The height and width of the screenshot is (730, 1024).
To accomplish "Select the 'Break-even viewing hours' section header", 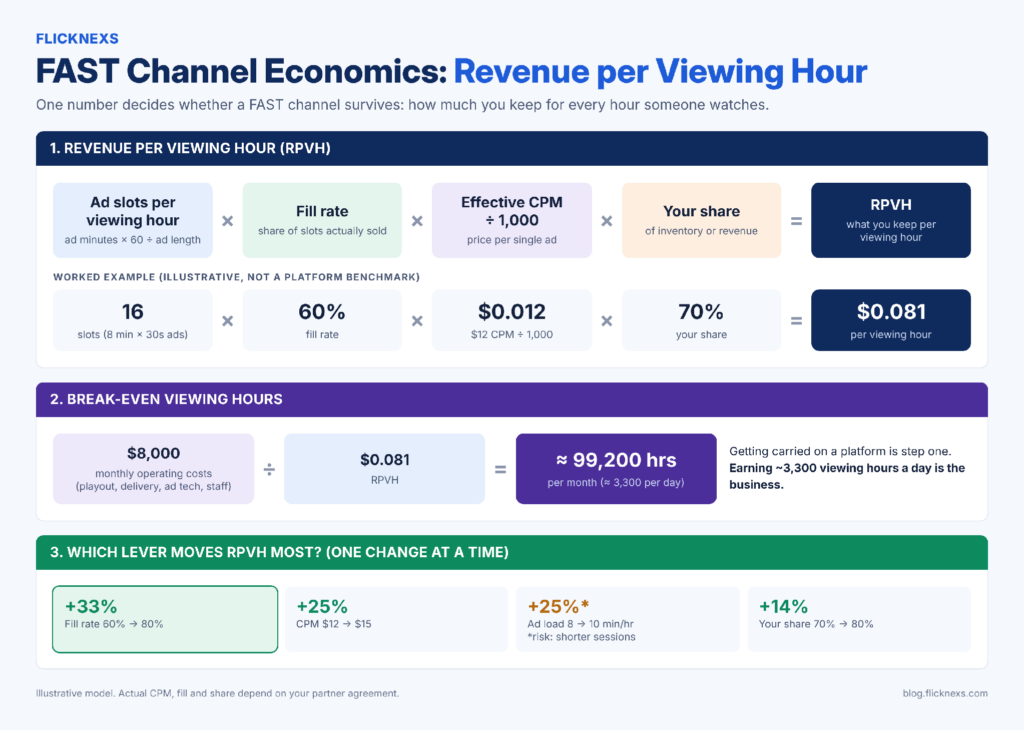I will click(x=512, y=400).
